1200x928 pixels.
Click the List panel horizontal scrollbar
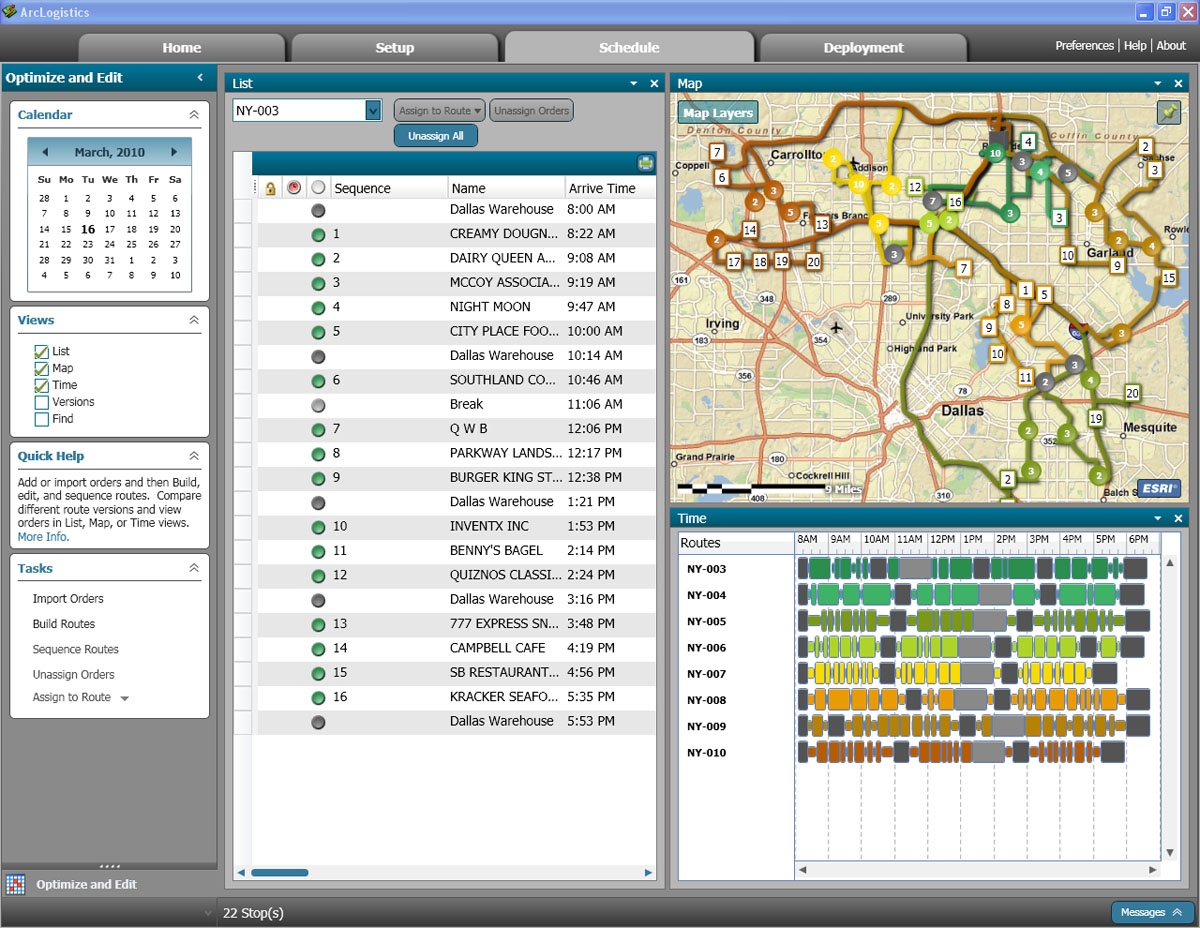[x=280, y=873]
